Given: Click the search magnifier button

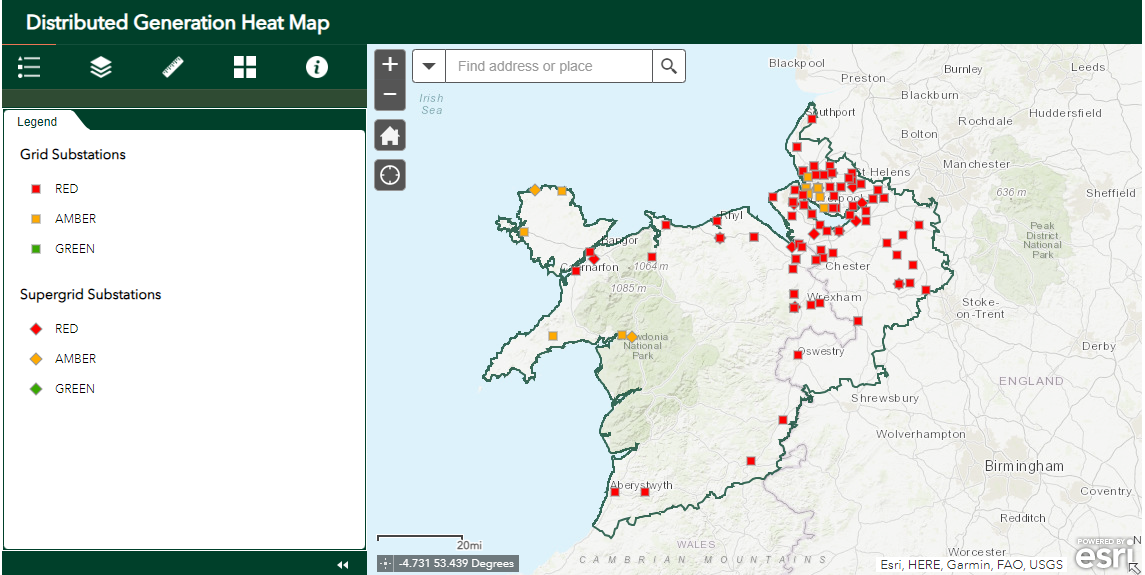Looking at the screenshot, I should (669, 66).
